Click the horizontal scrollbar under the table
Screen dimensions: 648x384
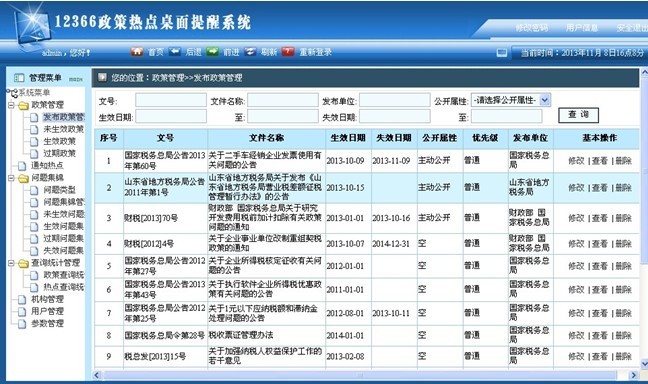coord(360,375)
